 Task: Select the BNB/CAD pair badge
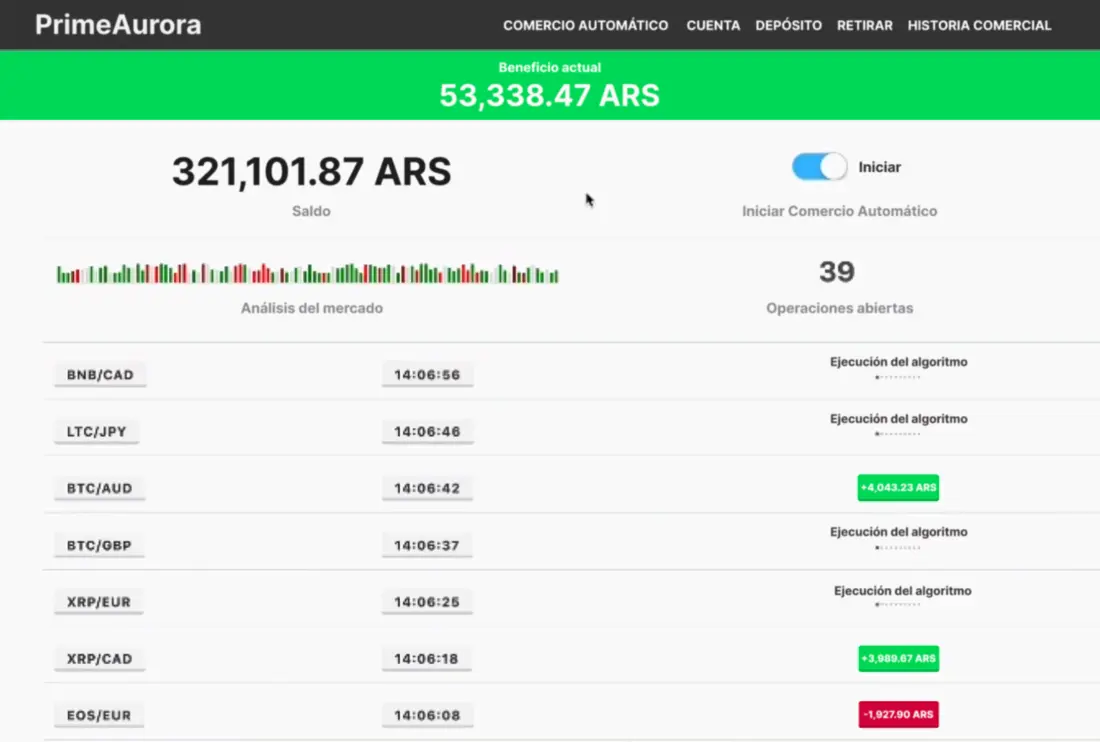point(99,375)
